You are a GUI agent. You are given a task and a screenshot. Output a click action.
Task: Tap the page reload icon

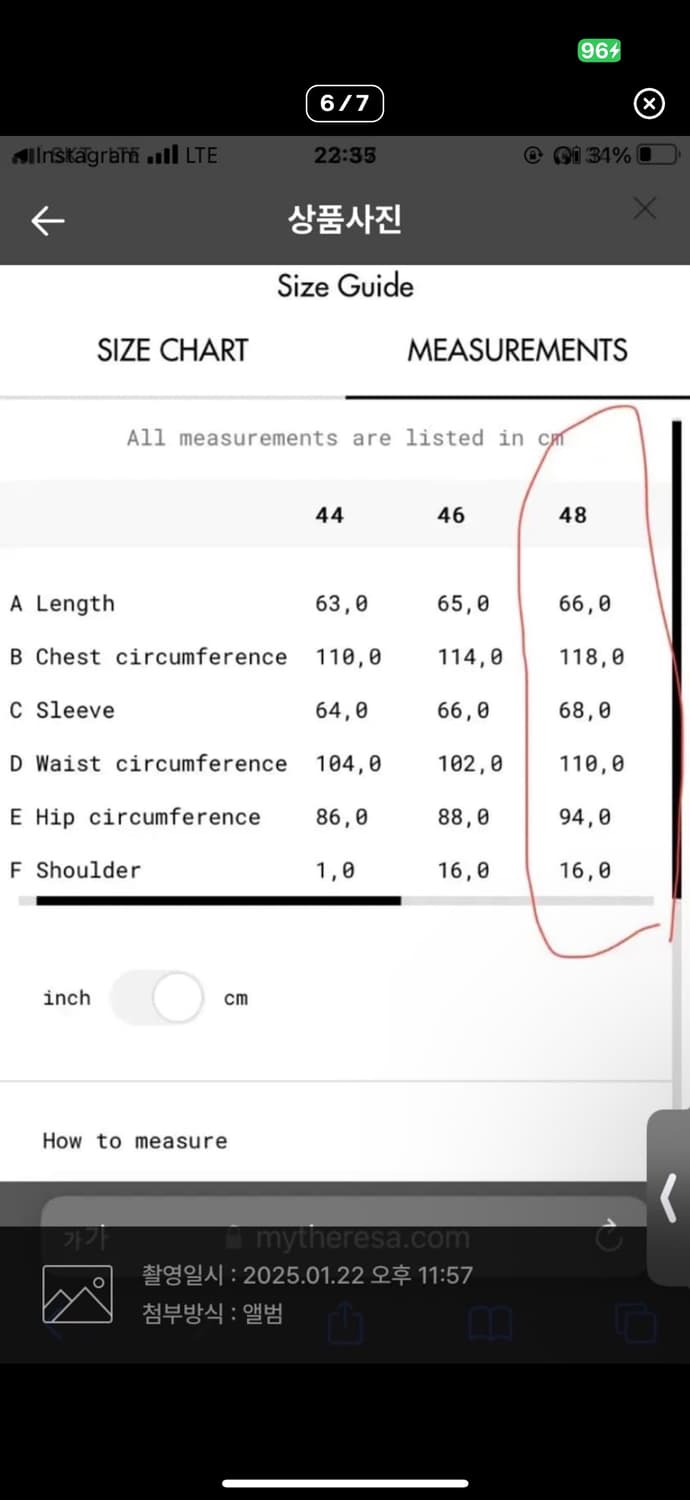(608, 1238)
